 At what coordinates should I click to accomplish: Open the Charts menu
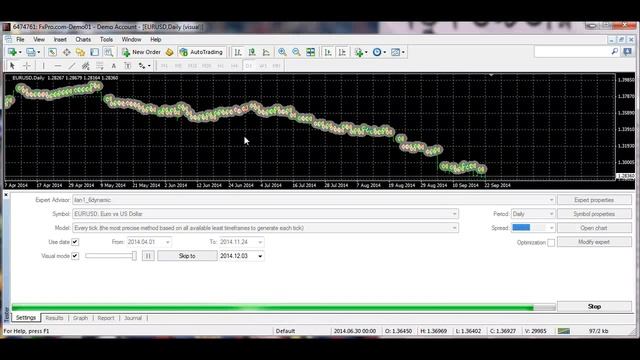83,40
